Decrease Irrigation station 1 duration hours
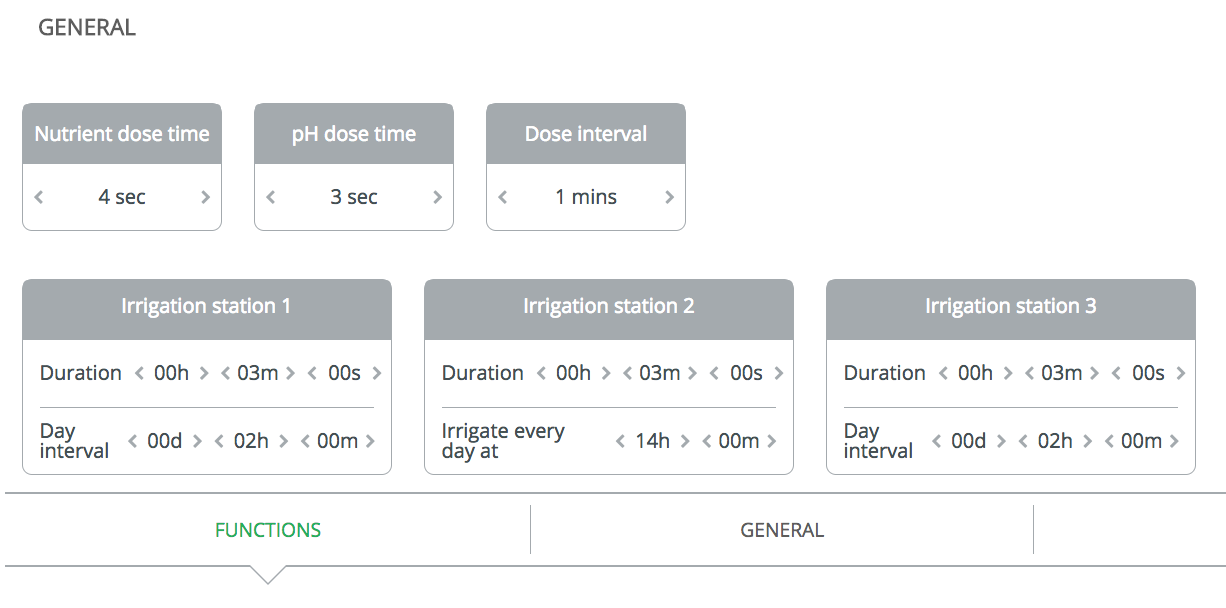 click(139, 373)
